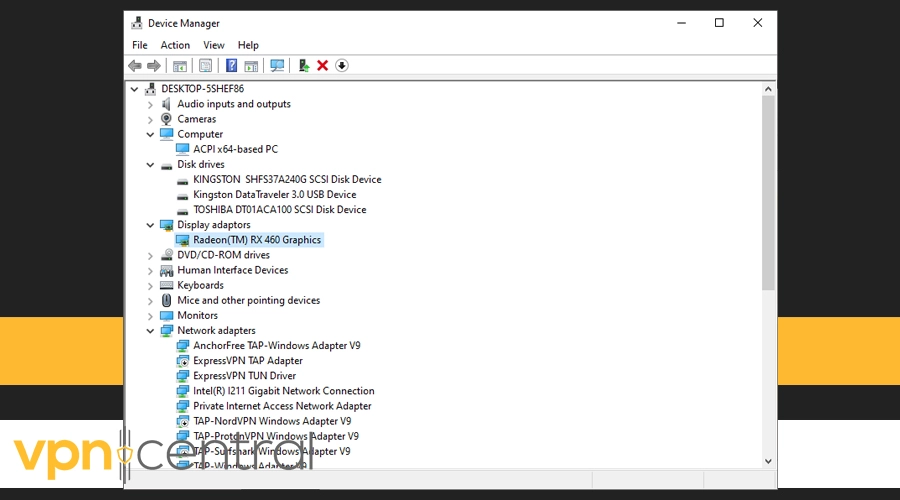Click the Audio inputs and outputs speaker icon
The width and height of the screenshot is (900, 500).
[x=166, y=104]
